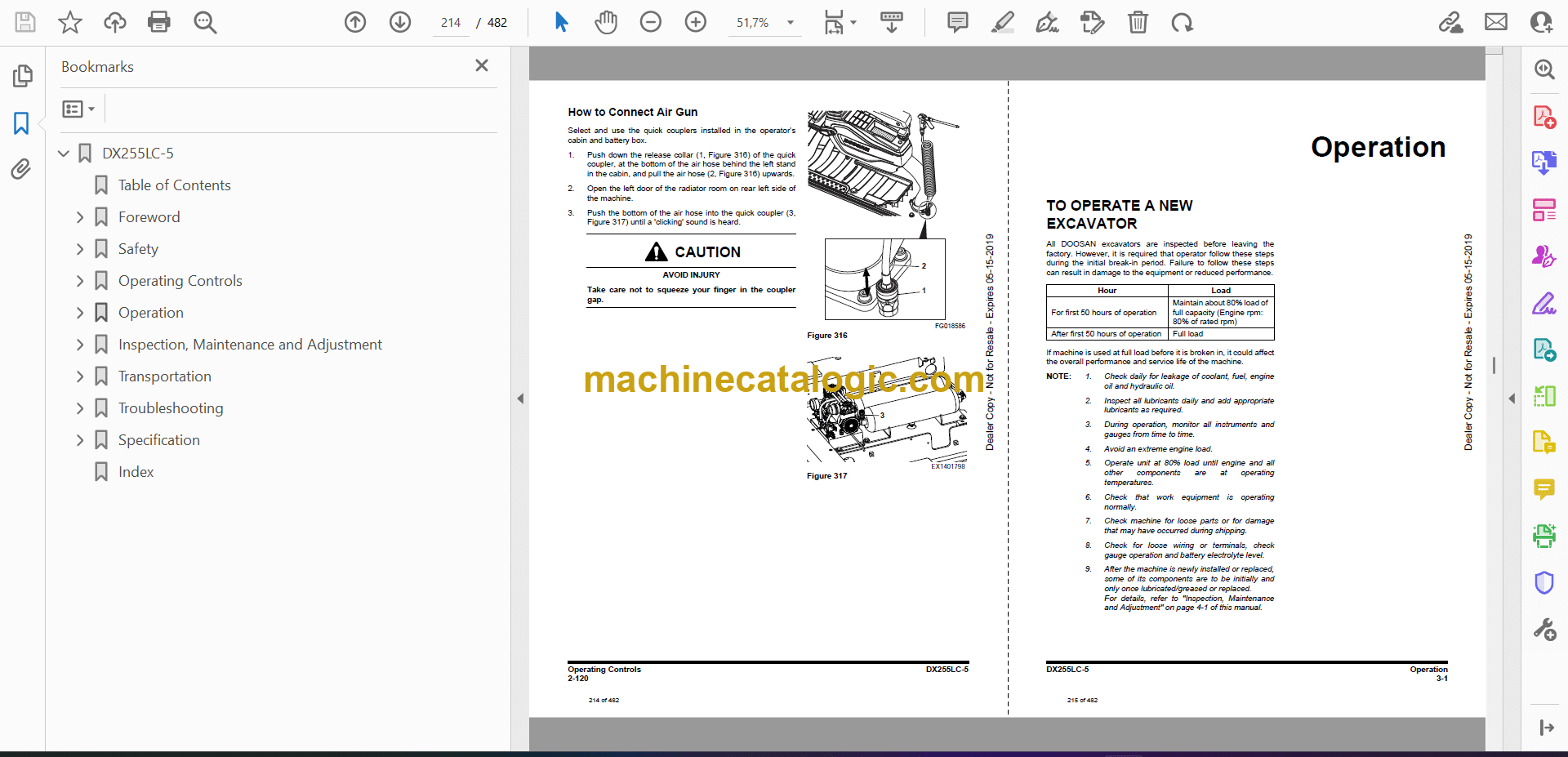Viewport: 1568px width, 757px height.
Task: Expand the Safety bookmark
Action: (x=80, y=249)
